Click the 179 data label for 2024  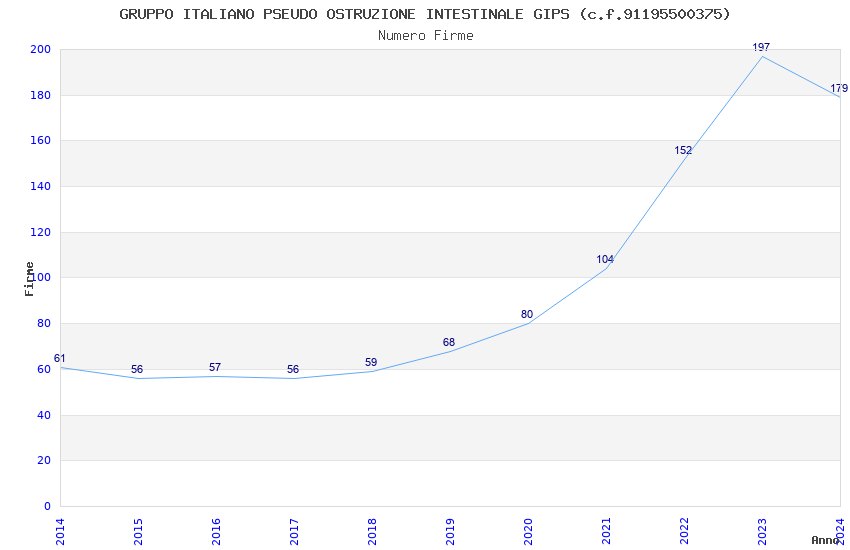839,88
